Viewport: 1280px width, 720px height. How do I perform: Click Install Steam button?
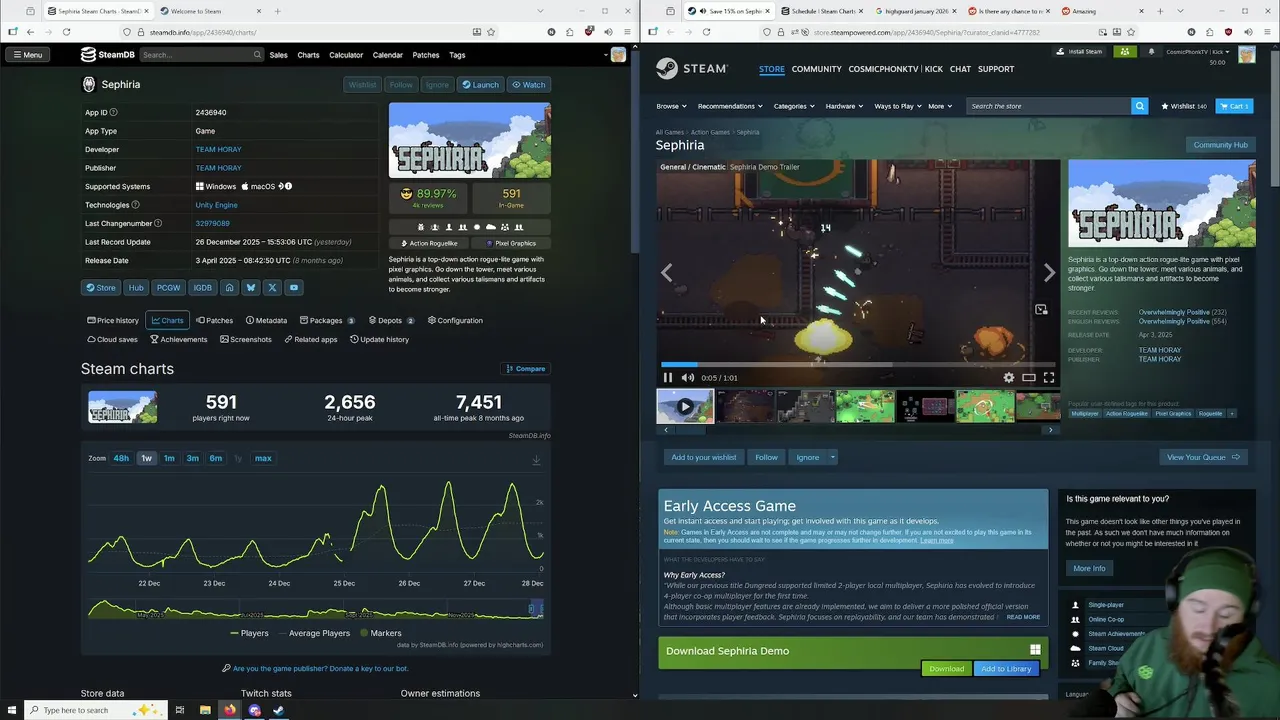click(x=1080, y=52)
